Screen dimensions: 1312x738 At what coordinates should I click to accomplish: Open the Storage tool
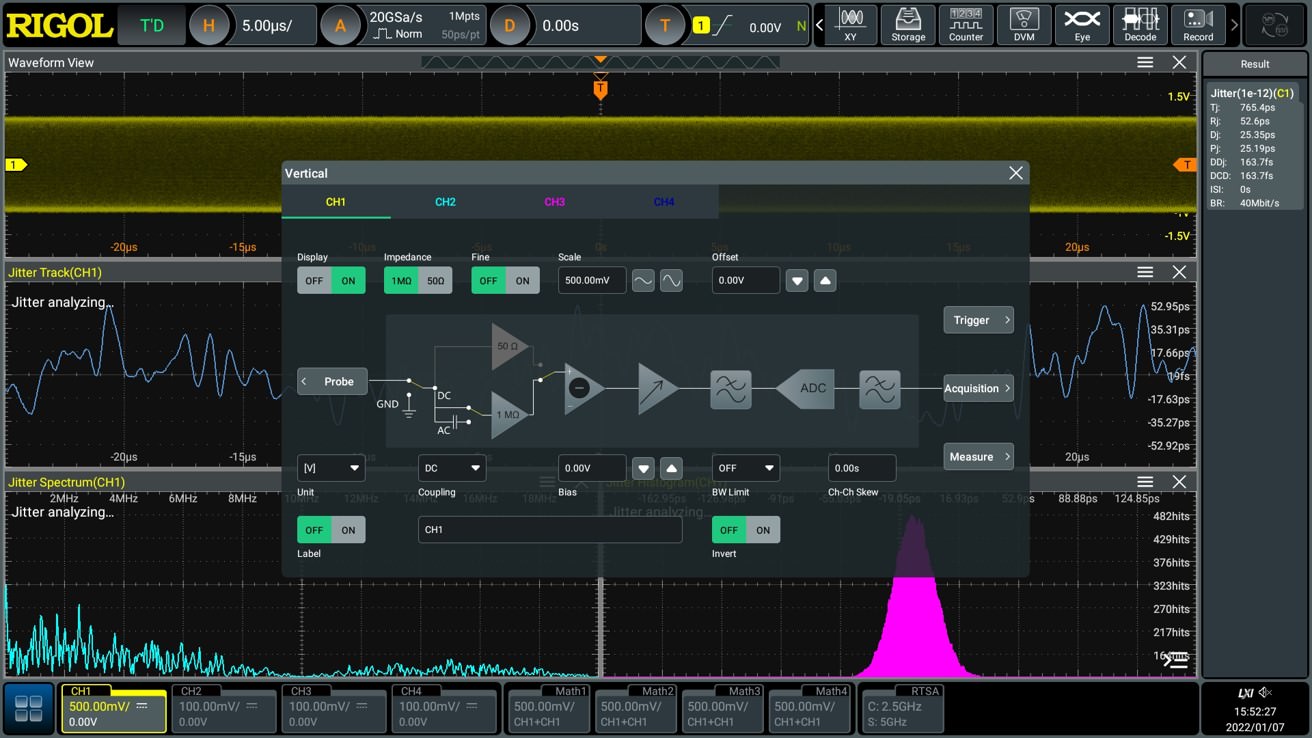coord(908,25)
